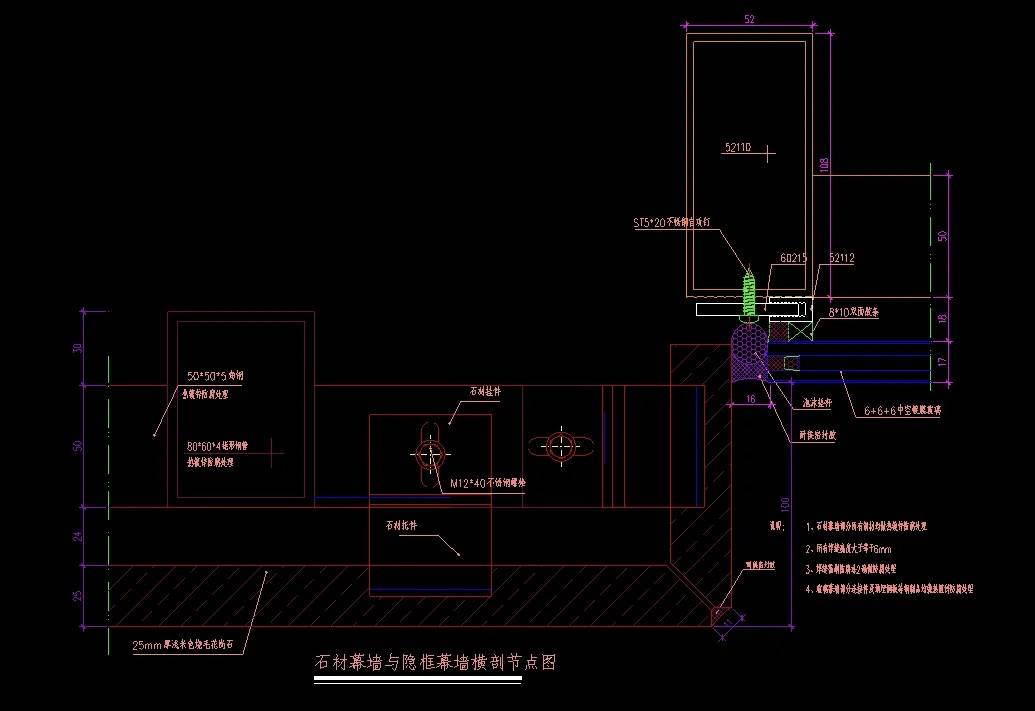Image resolution: width=1035 pixels, height=711 pixels.
Task: Click the 52 width dimension at top
Action: point(749,18)
